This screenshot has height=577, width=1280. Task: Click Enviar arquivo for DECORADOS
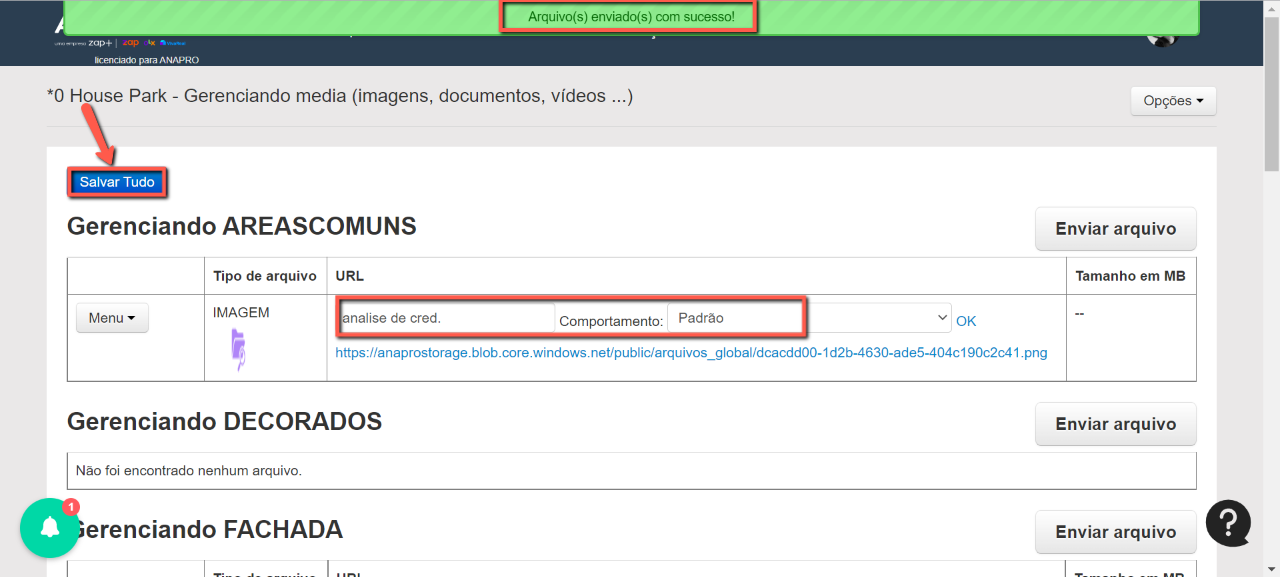pos(1115,424)
